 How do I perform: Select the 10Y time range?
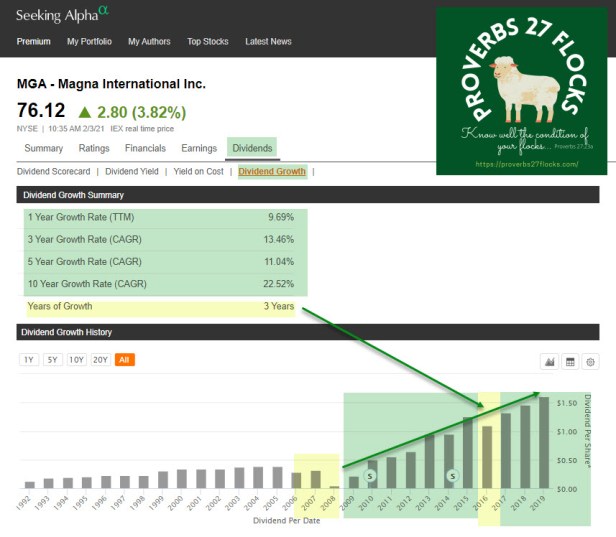[x=76, y=360]
